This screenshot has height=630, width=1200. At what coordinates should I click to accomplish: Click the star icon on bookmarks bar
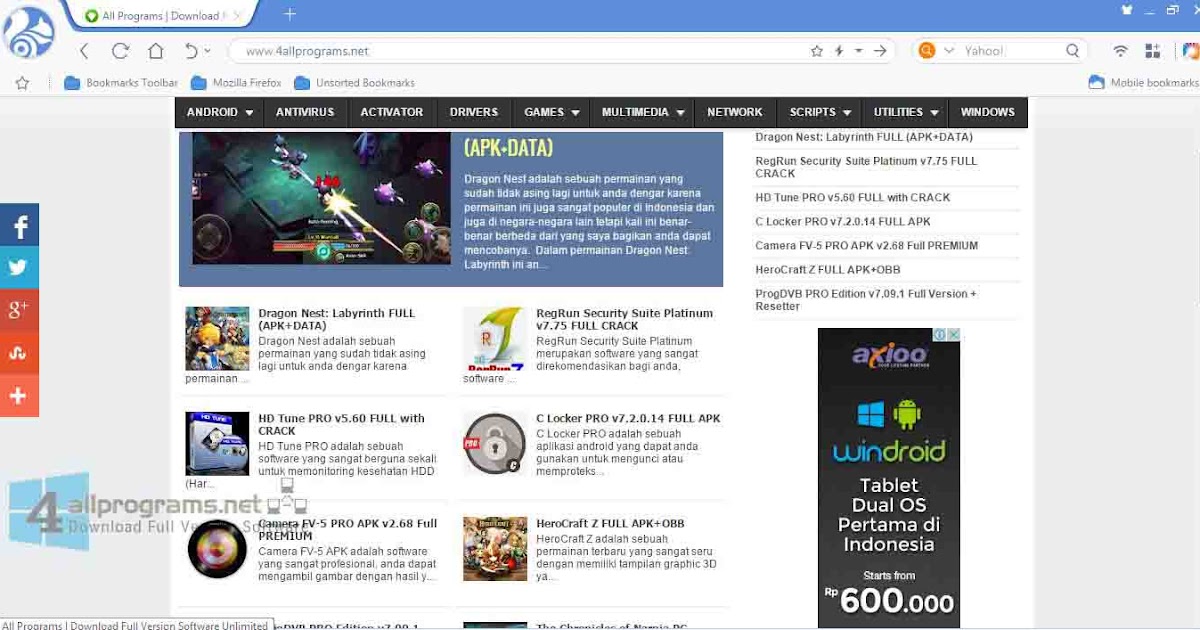tap(22, 83)
